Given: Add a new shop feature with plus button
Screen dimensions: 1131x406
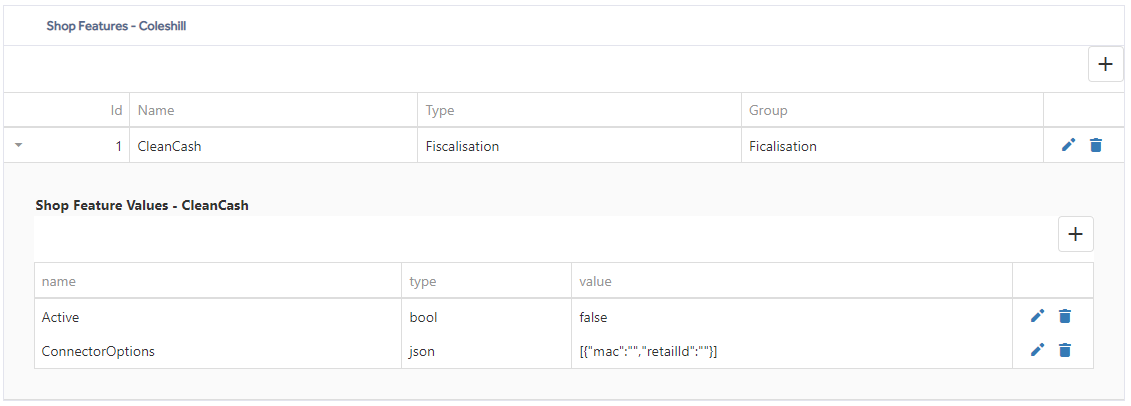Looking at the screenshot, I should click(1105, 64).
